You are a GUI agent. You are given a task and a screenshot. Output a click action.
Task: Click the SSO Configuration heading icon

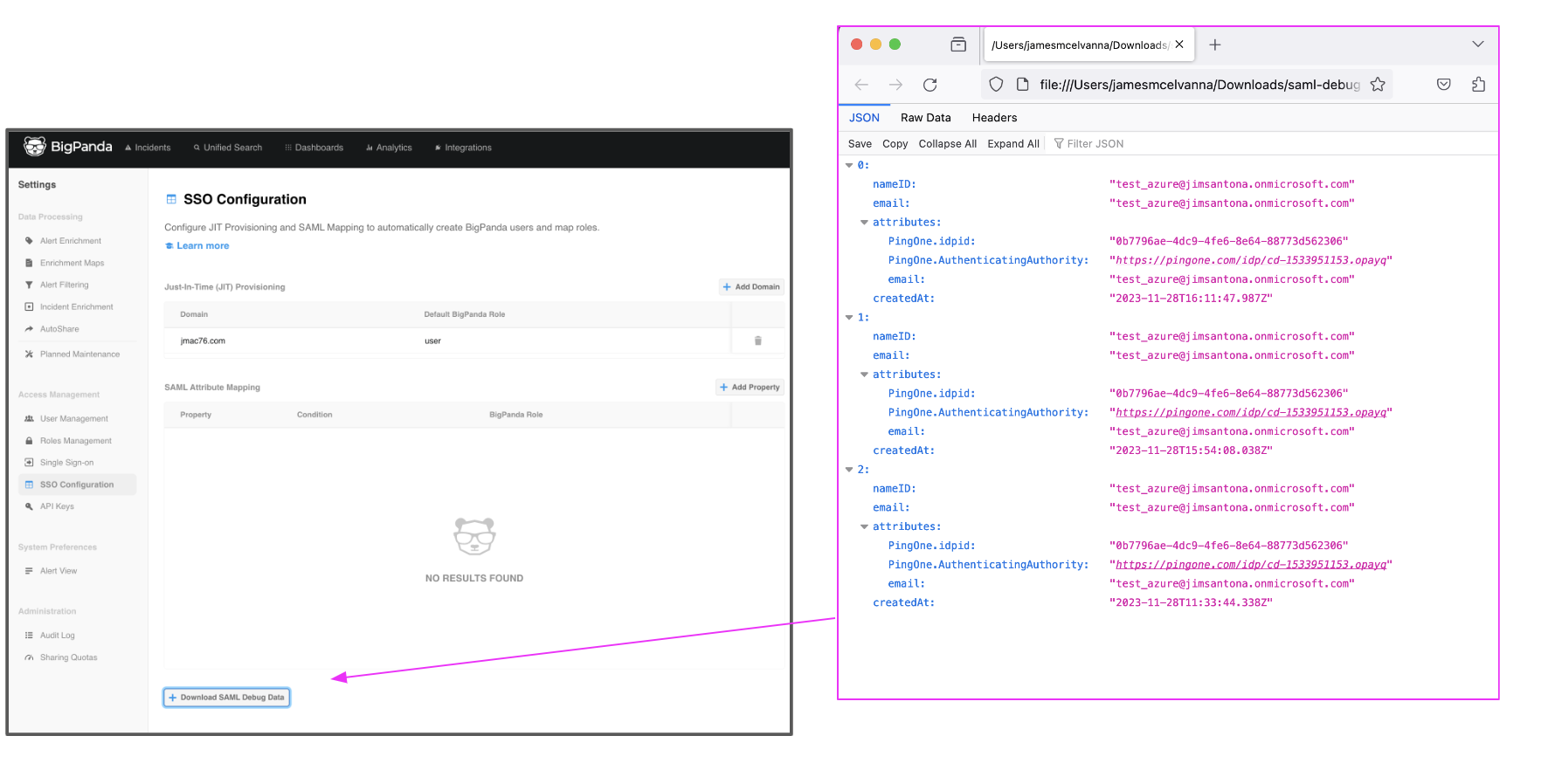[x=171, y=199]
